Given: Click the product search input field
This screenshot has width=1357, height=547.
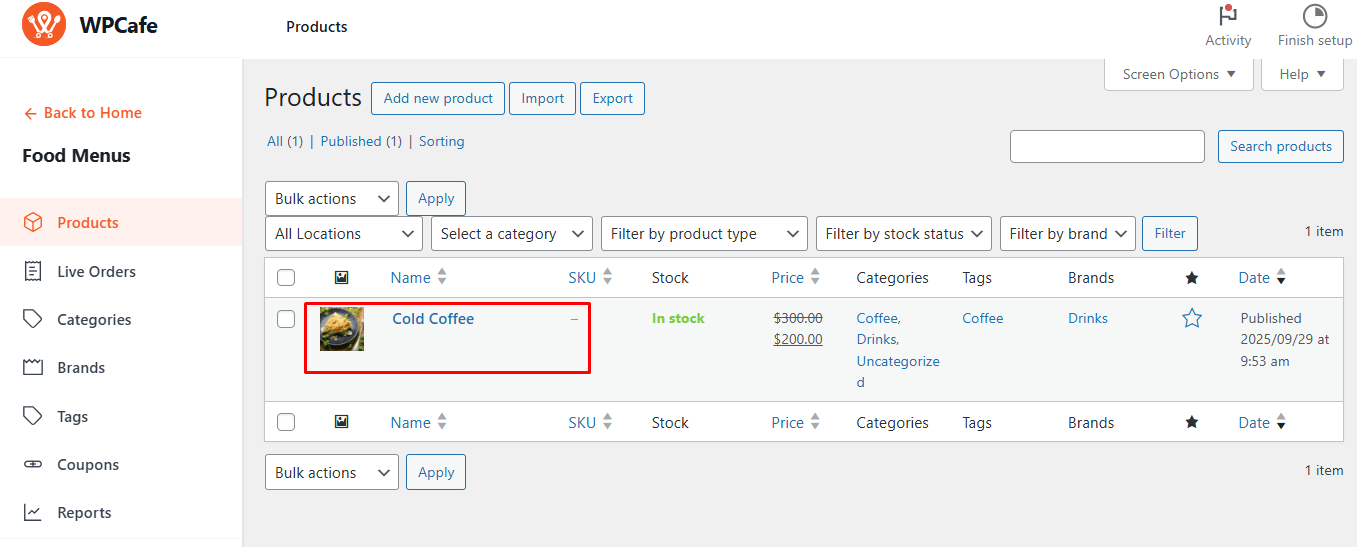Looking at the screenshot, I should click(1107, 146).
